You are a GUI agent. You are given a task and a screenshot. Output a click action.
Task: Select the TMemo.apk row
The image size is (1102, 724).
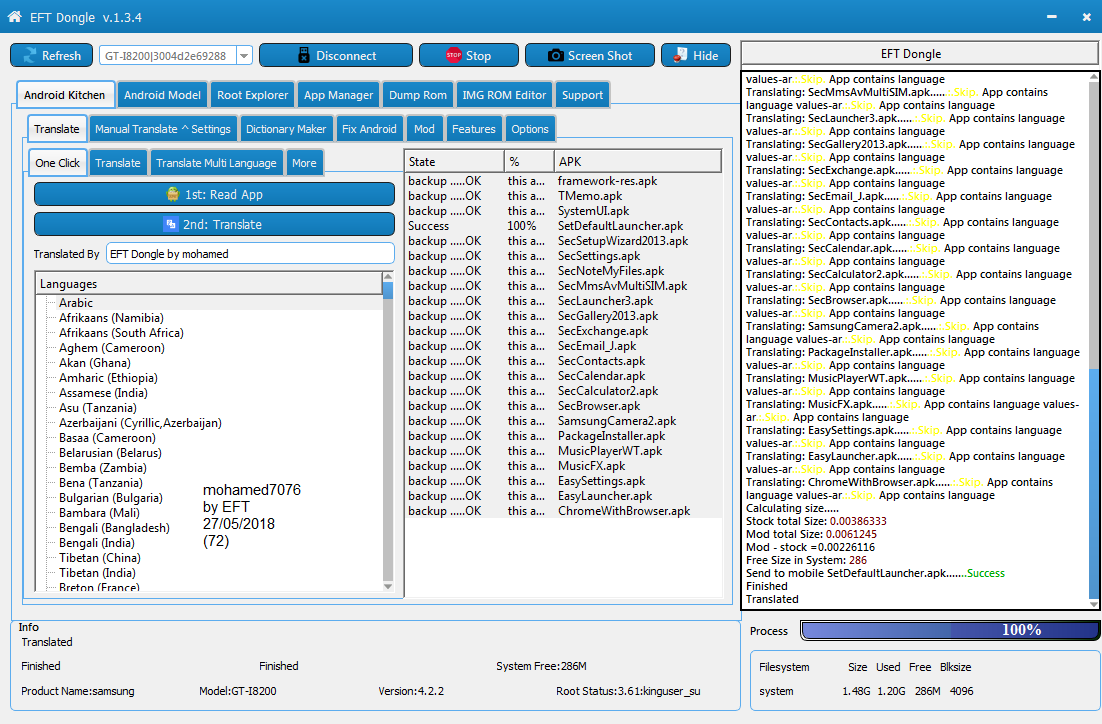pos(564,196)
